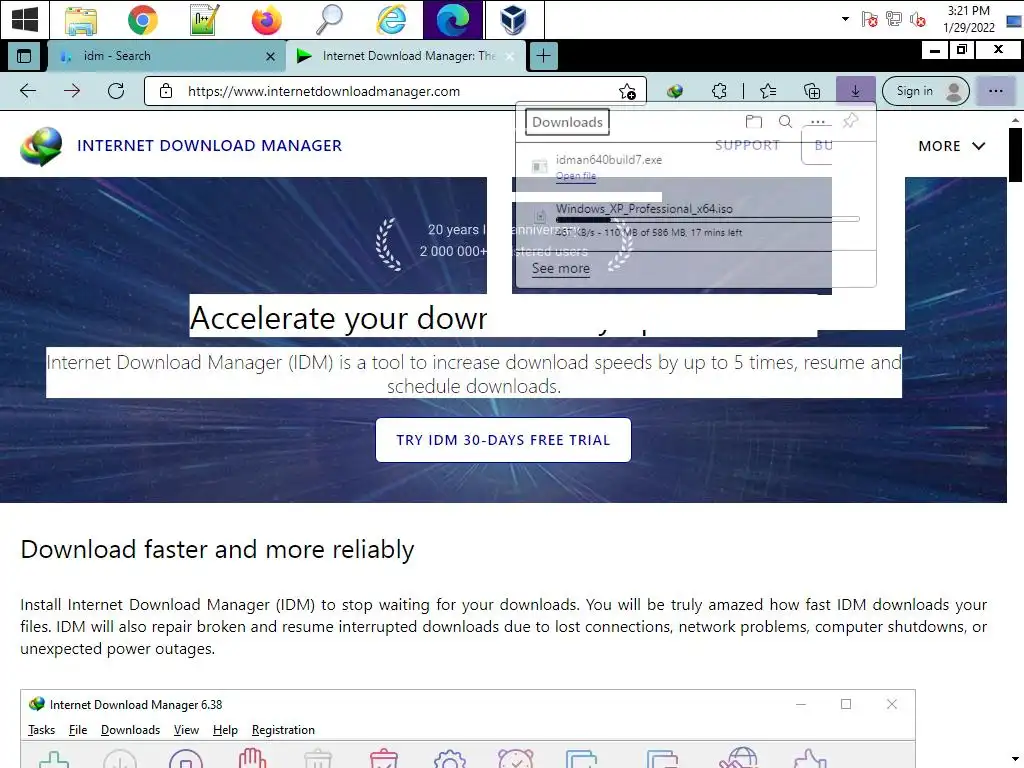Click the IDM 6.38 screenshot title bar icon

37,704
